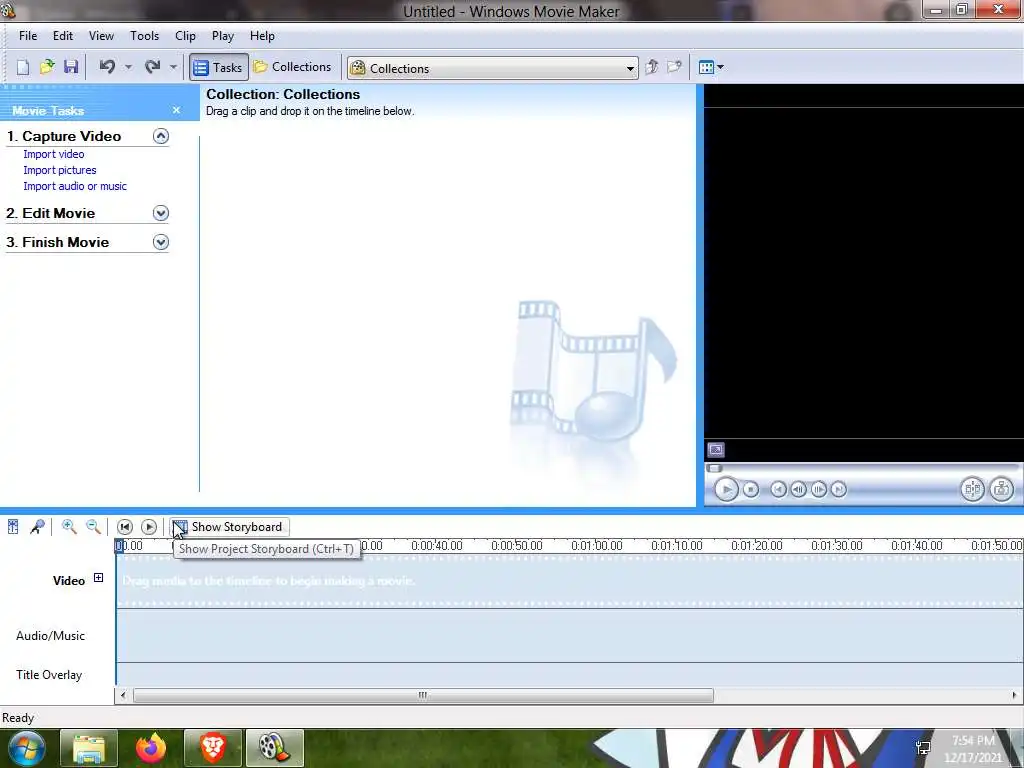Jump forward in the preview monitor
The width and height of the screenshot is (1024, 768).
[x=839, y=489]
